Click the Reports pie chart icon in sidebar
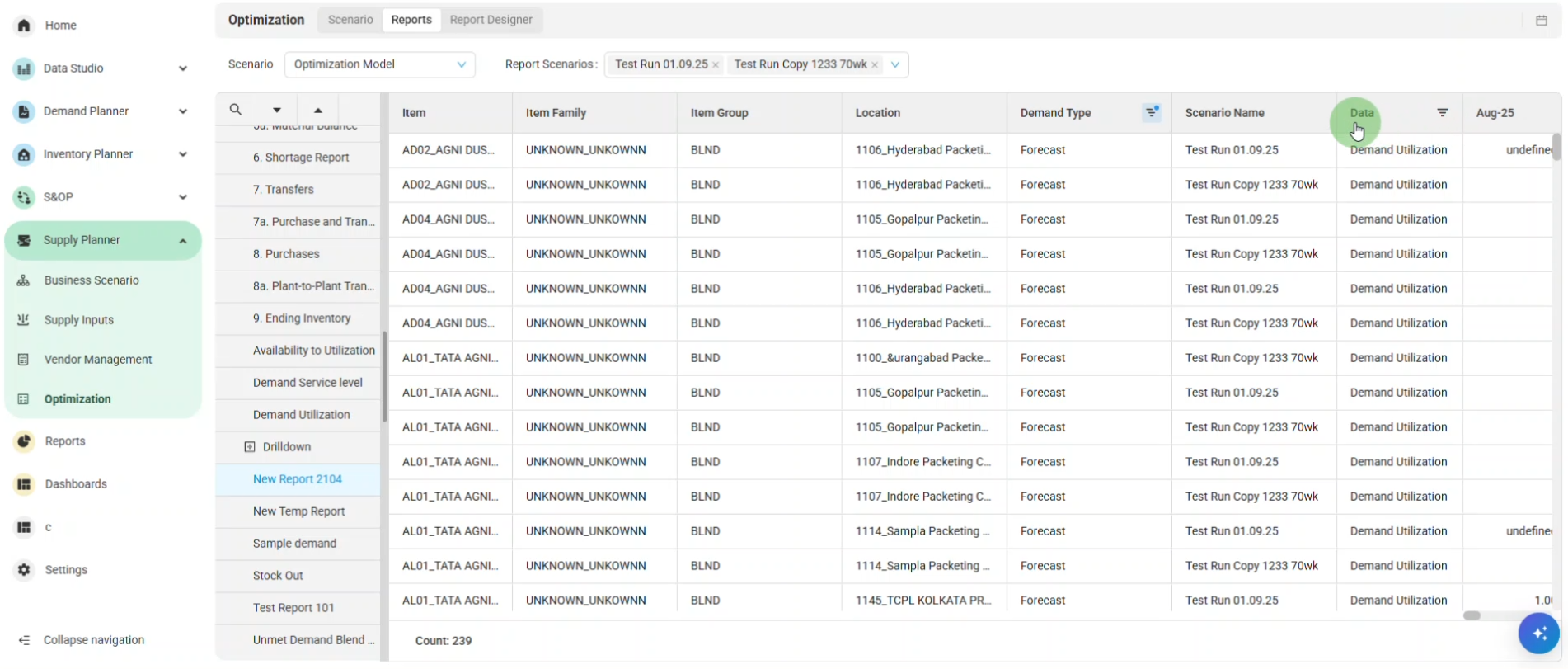 (24, 441)
